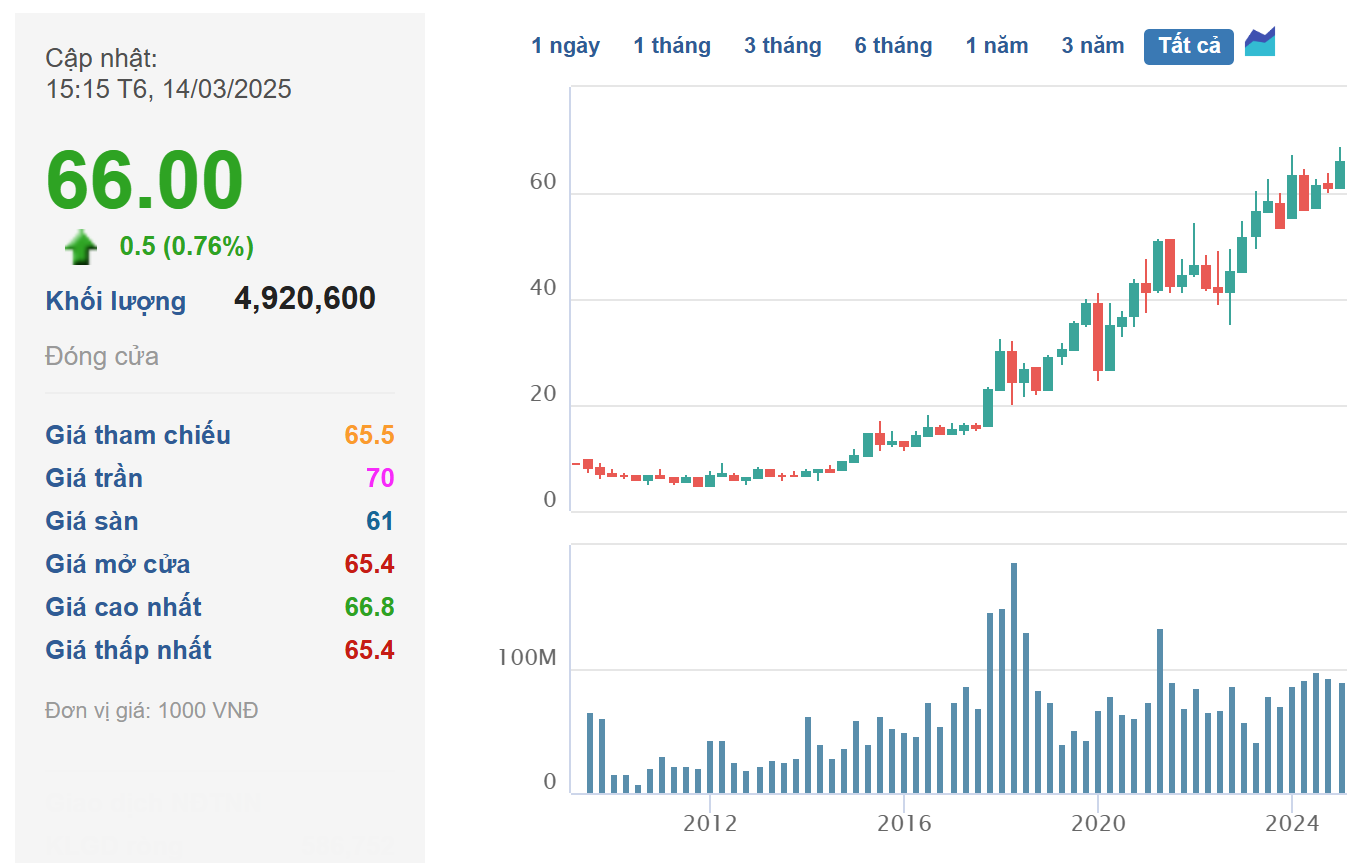Screen dimensions: 1365x863
Task: Click the current price 66.00
Action: point(145,180)
